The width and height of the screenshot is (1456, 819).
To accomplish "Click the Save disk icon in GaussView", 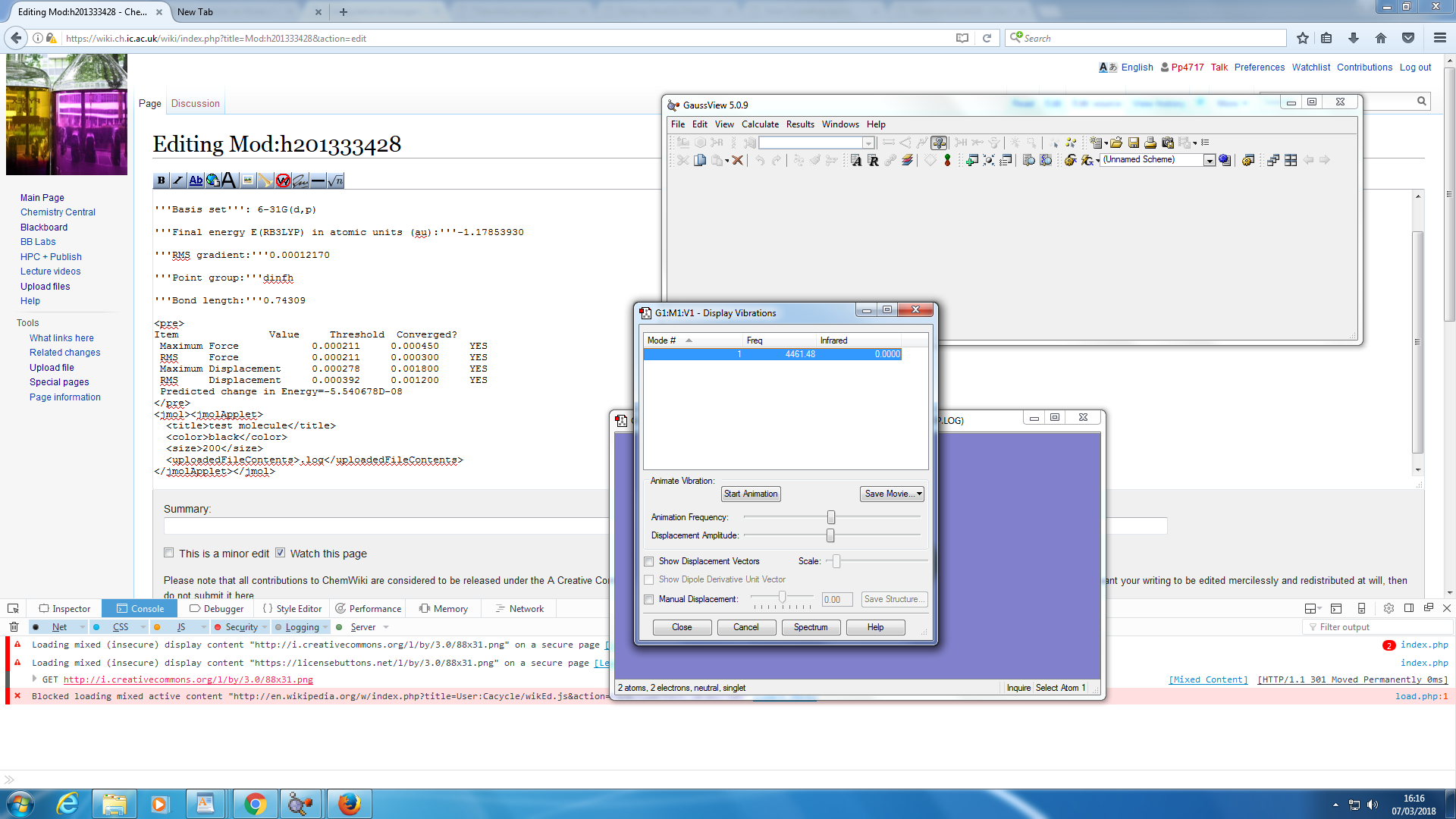I will pos(1134,143).
